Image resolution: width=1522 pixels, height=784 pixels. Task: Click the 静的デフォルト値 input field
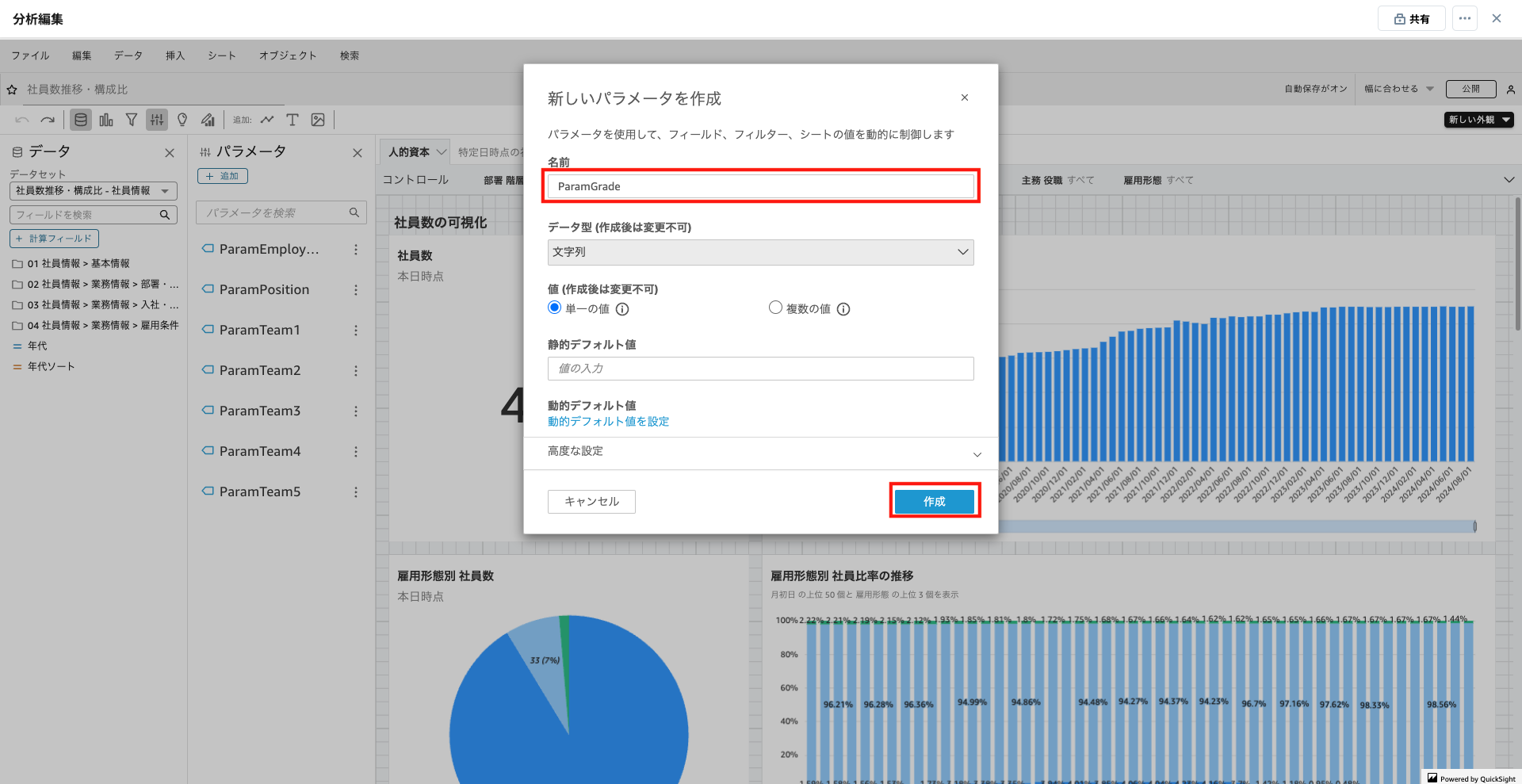click(x=760, y=369)
